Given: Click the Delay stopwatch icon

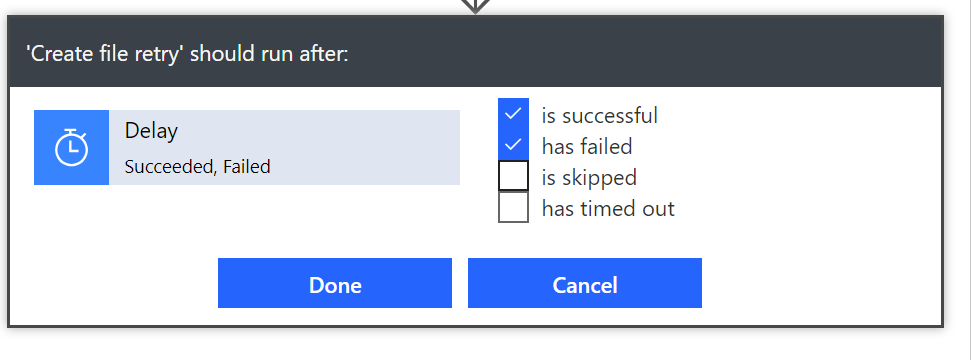Looking at the screenshot, I should (71, 147).
